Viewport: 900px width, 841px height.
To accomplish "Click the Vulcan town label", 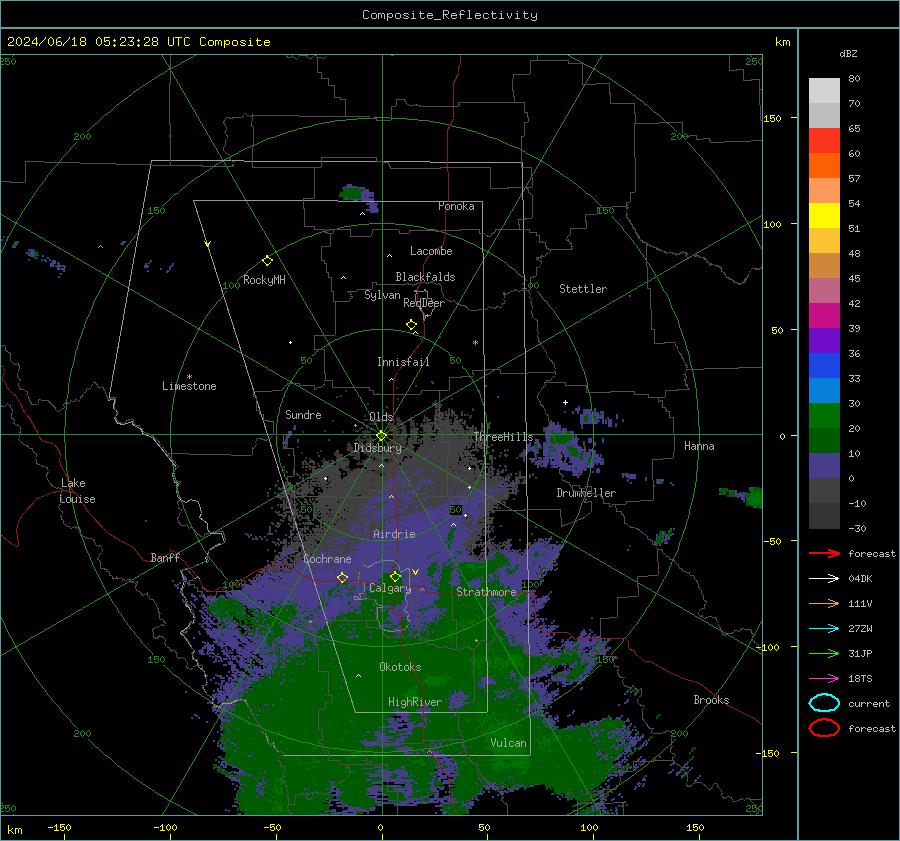I will (x=509, y=743).
